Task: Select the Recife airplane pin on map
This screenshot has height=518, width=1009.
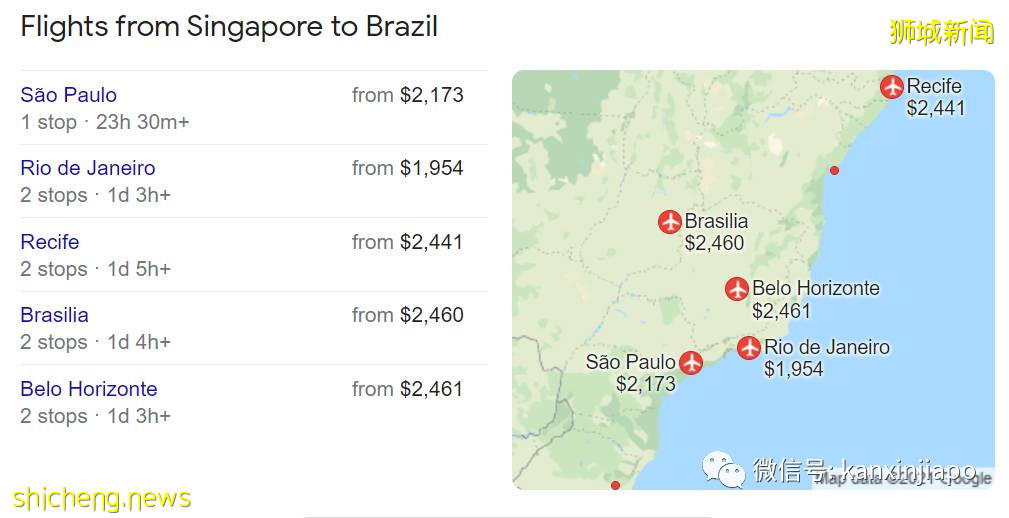Action: coord(892,87)
